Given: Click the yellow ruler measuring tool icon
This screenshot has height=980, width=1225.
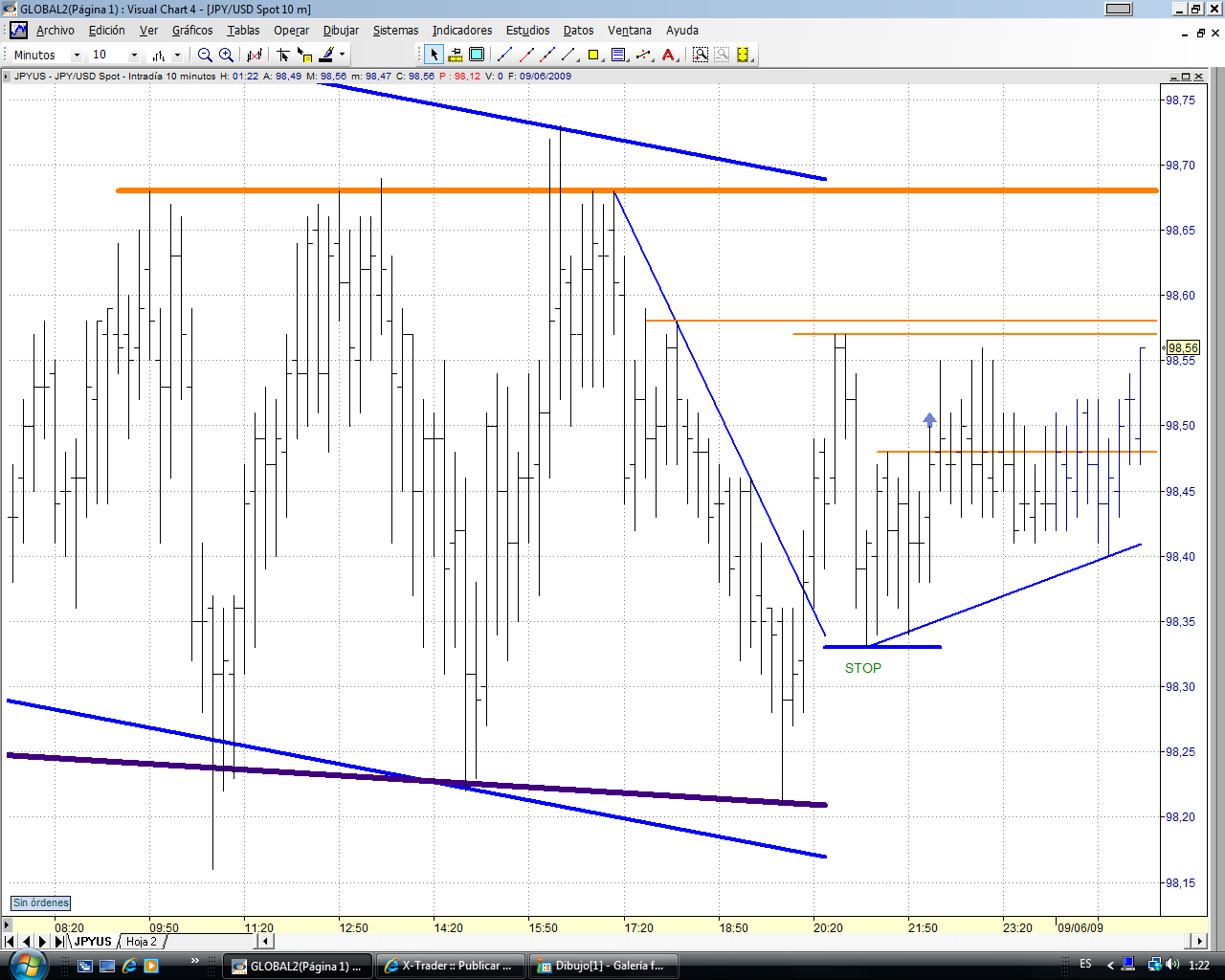Looking at the screenshot, I should [x=456, y=55].
